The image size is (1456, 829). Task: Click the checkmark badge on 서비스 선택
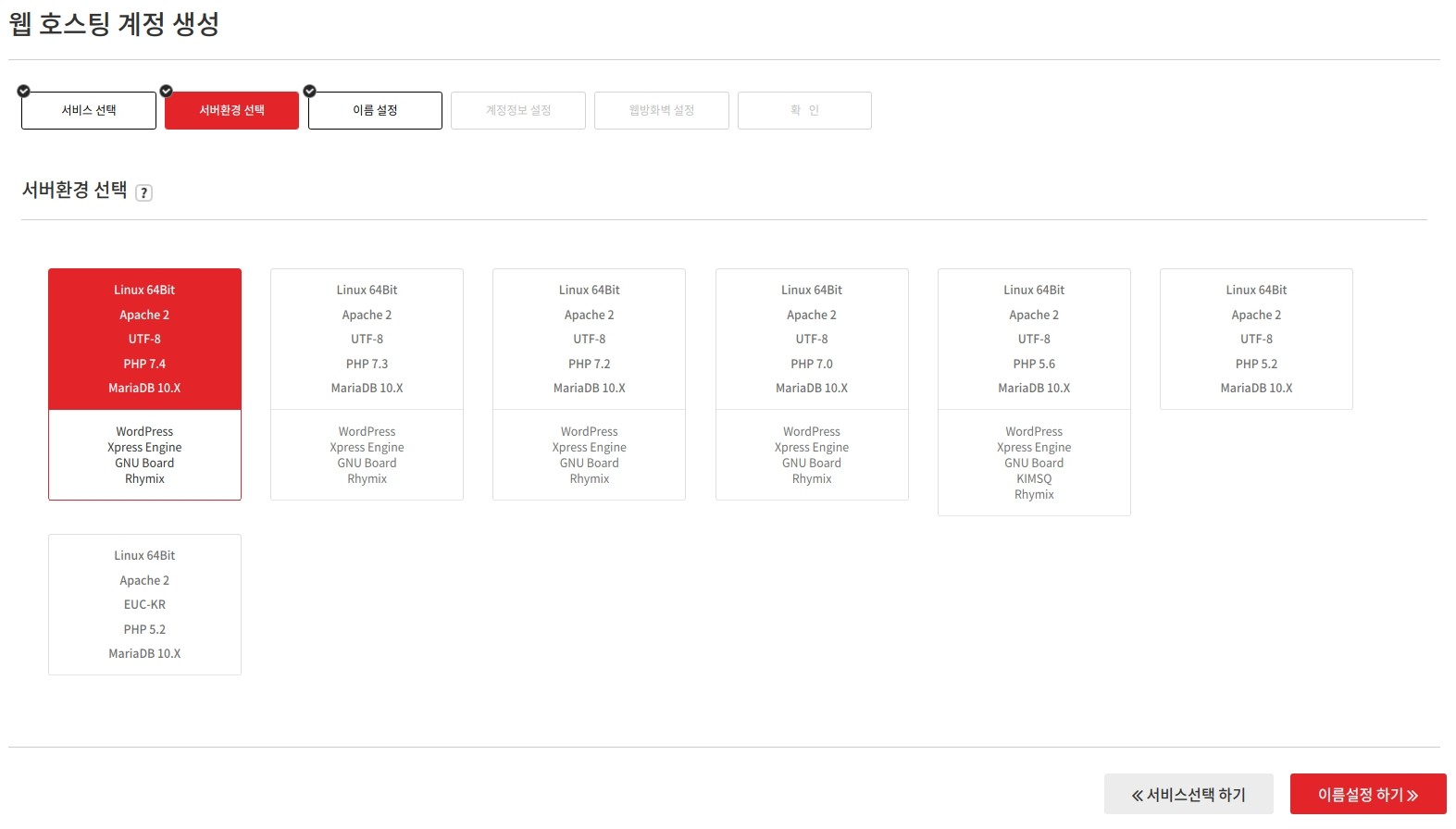24,91
